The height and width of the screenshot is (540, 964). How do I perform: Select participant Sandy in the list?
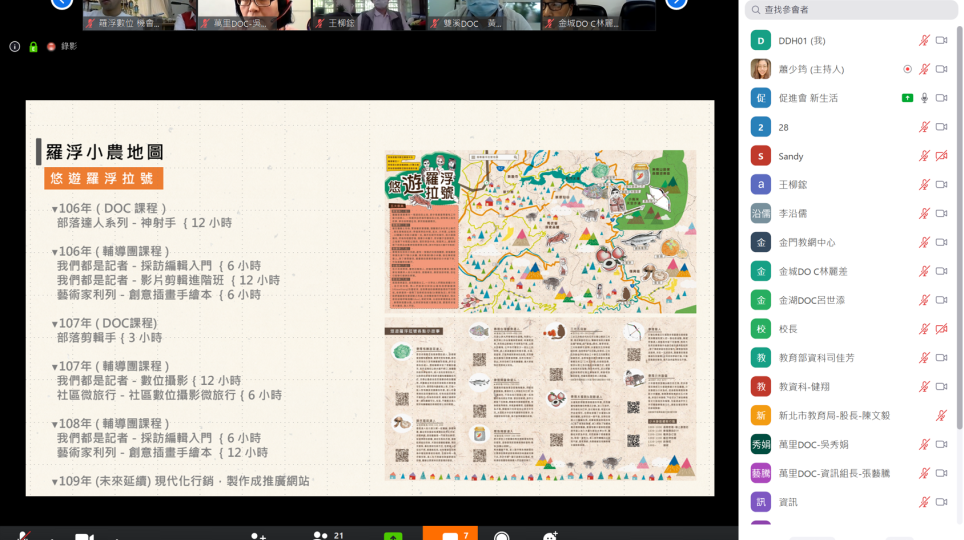click(x=790, y=156)
